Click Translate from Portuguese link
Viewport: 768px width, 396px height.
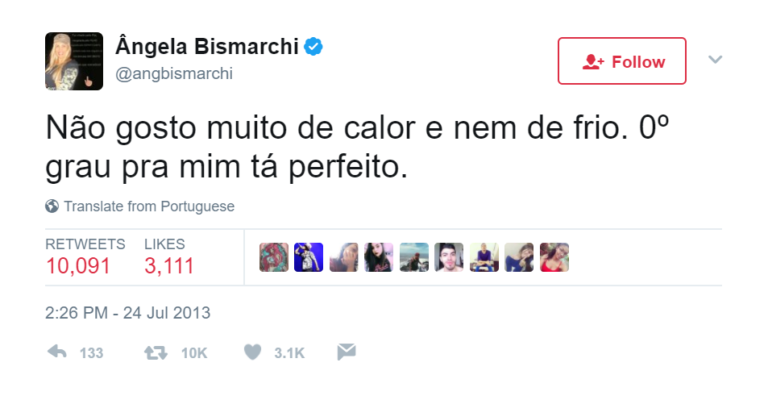click(x=149, y=206)
